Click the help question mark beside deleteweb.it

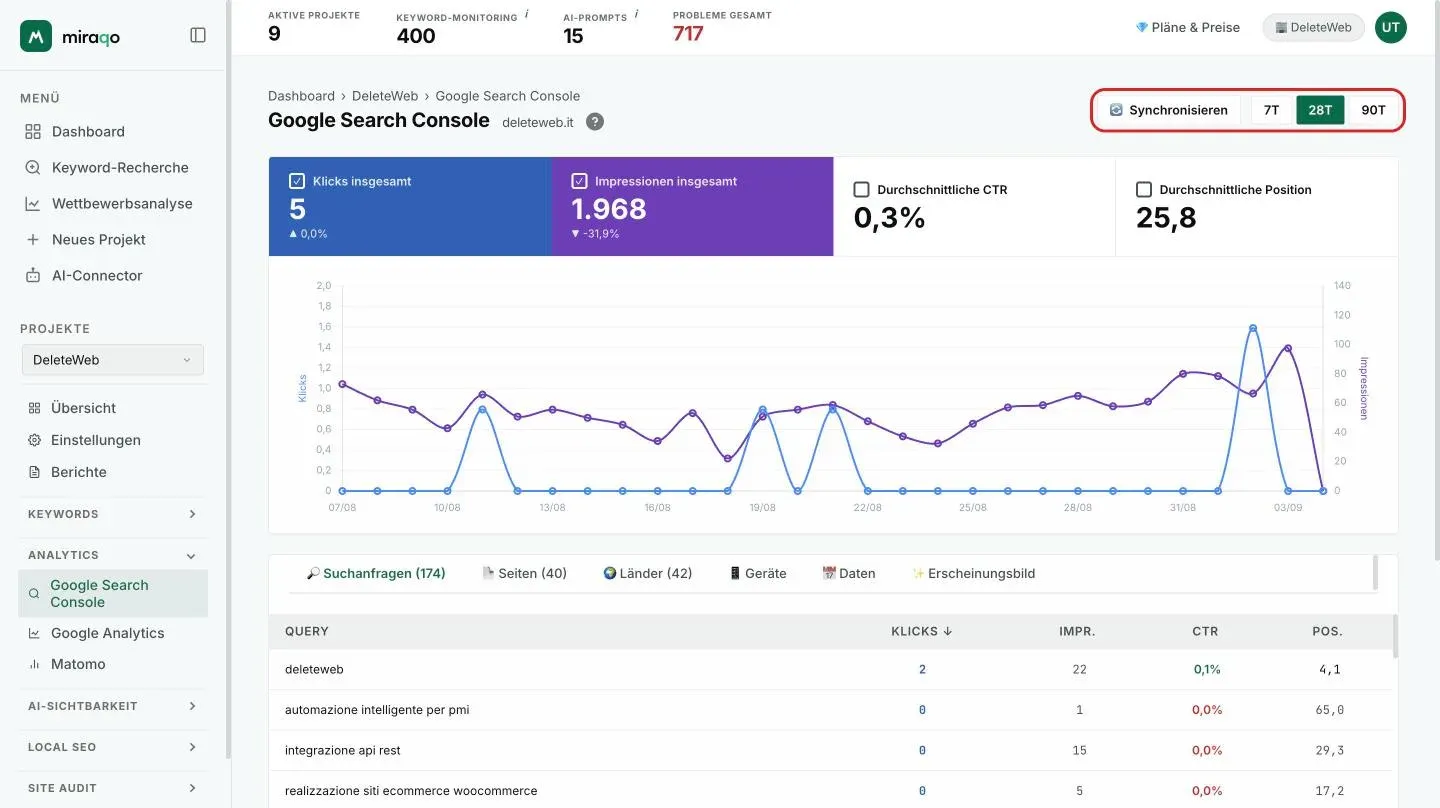pos(595,122)
